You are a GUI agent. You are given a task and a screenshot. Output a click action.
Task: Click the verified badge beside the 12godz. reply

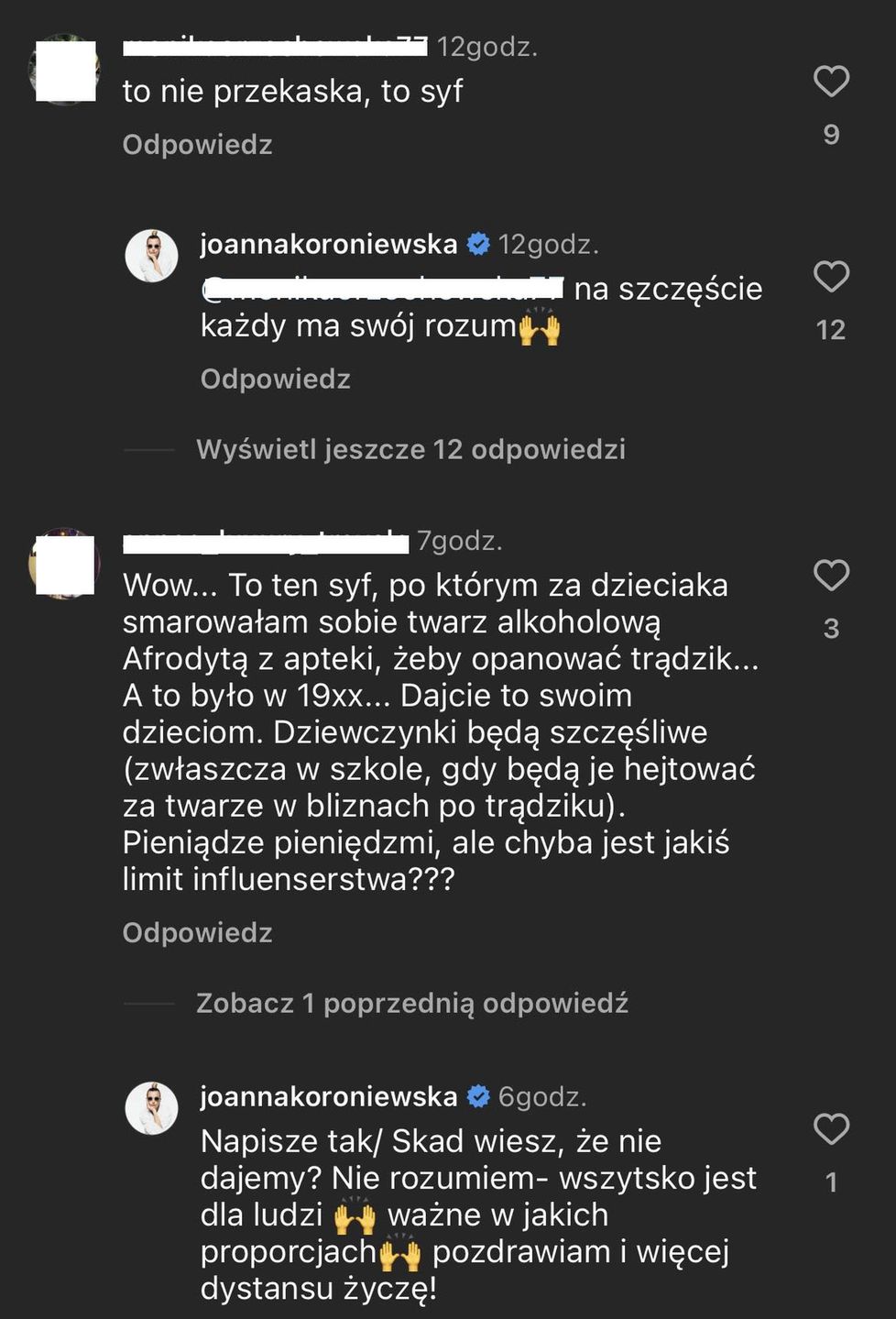point(478,244)
